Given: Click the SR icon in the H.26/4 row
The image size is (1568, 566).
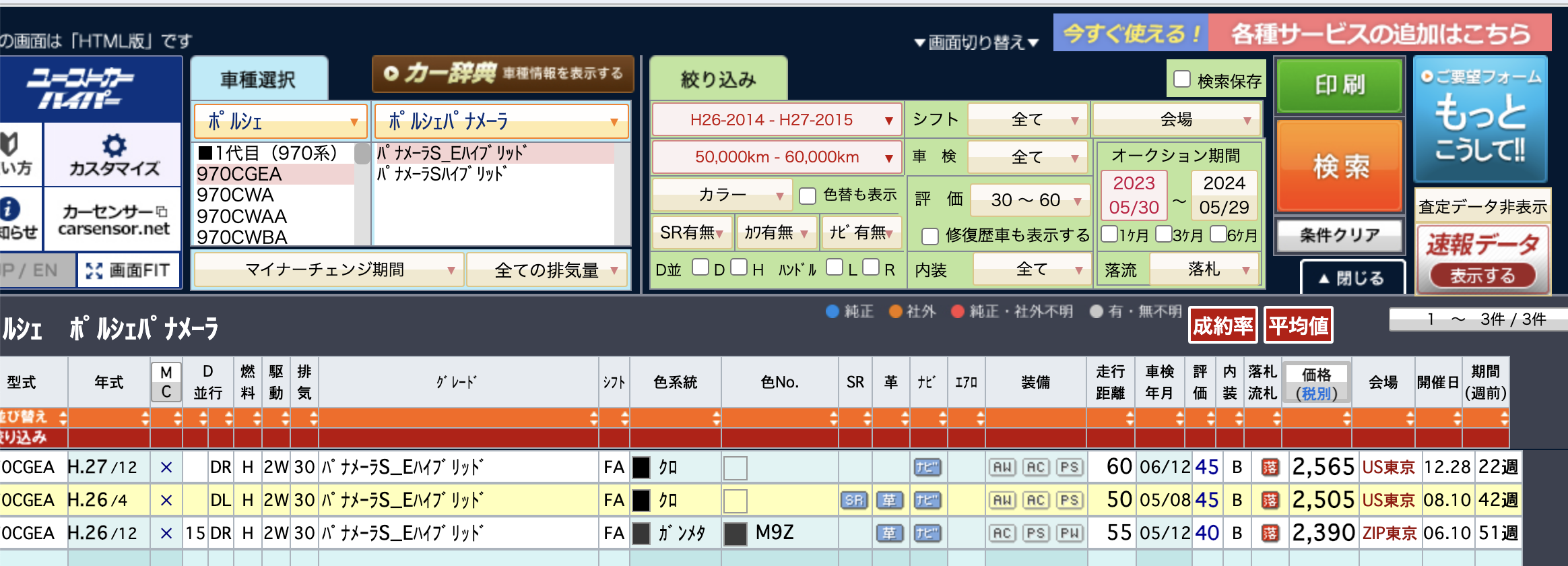Looking at the screenshot, I should click(854, 500).
